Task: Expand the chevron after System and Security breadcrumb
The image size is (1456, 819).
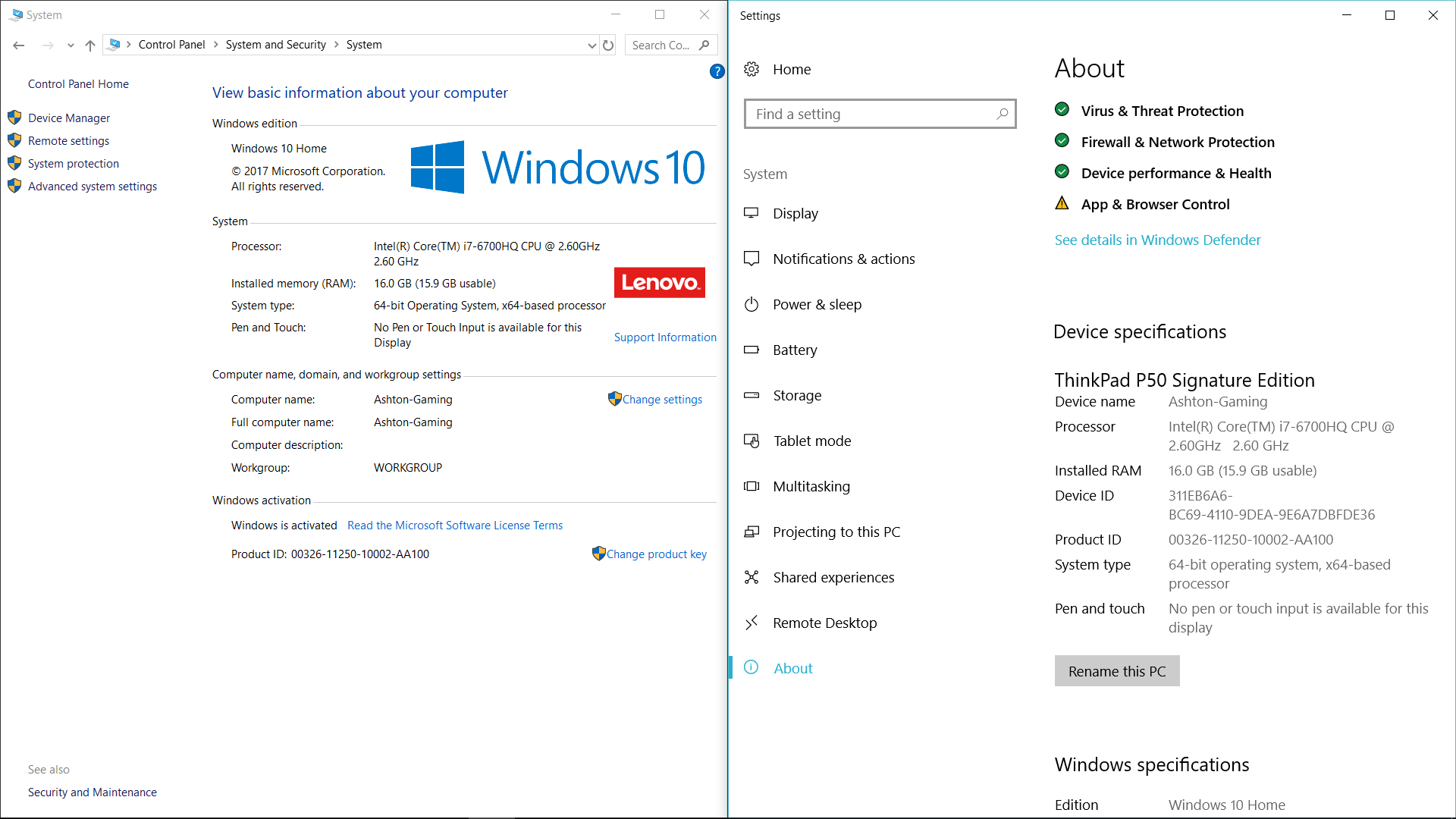Action: point(337,45)
